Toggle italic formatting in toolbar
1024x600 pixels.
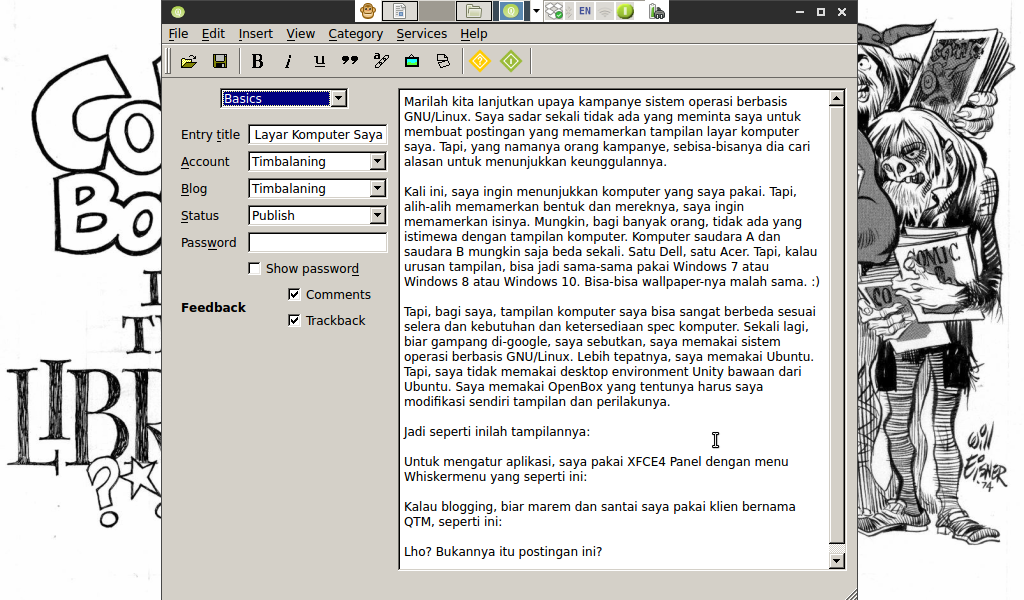pyautogui.click(x=288, y=61)
